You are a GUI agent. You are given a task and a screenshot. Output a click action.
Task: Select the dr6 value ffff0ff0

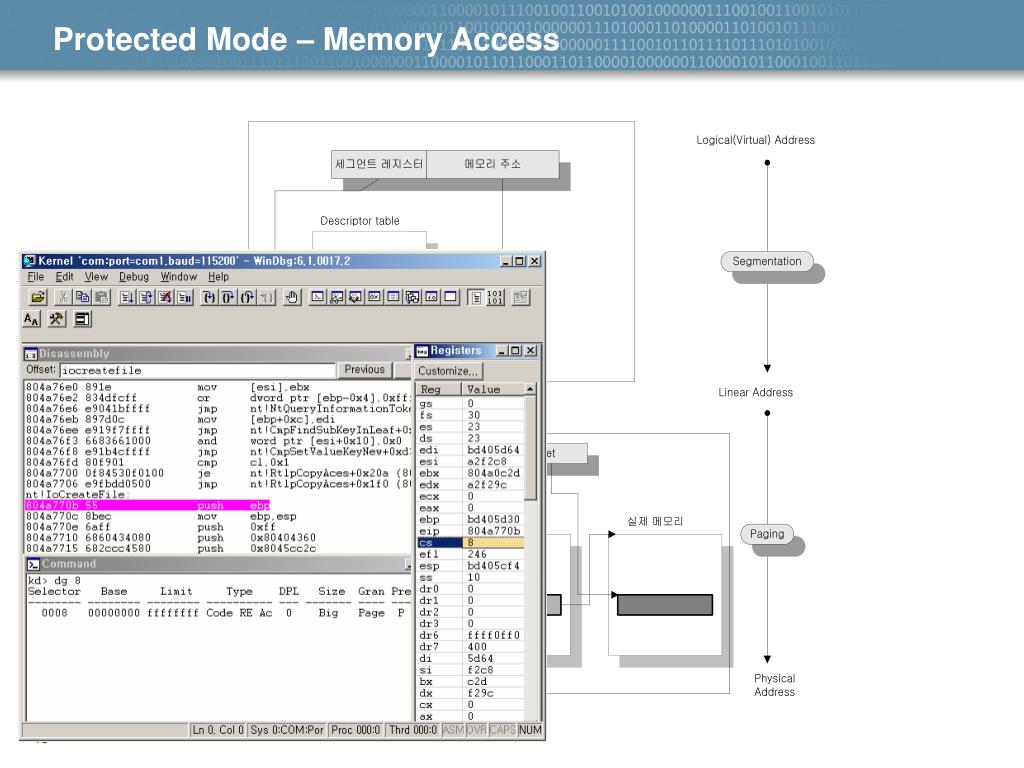[494, 635]
